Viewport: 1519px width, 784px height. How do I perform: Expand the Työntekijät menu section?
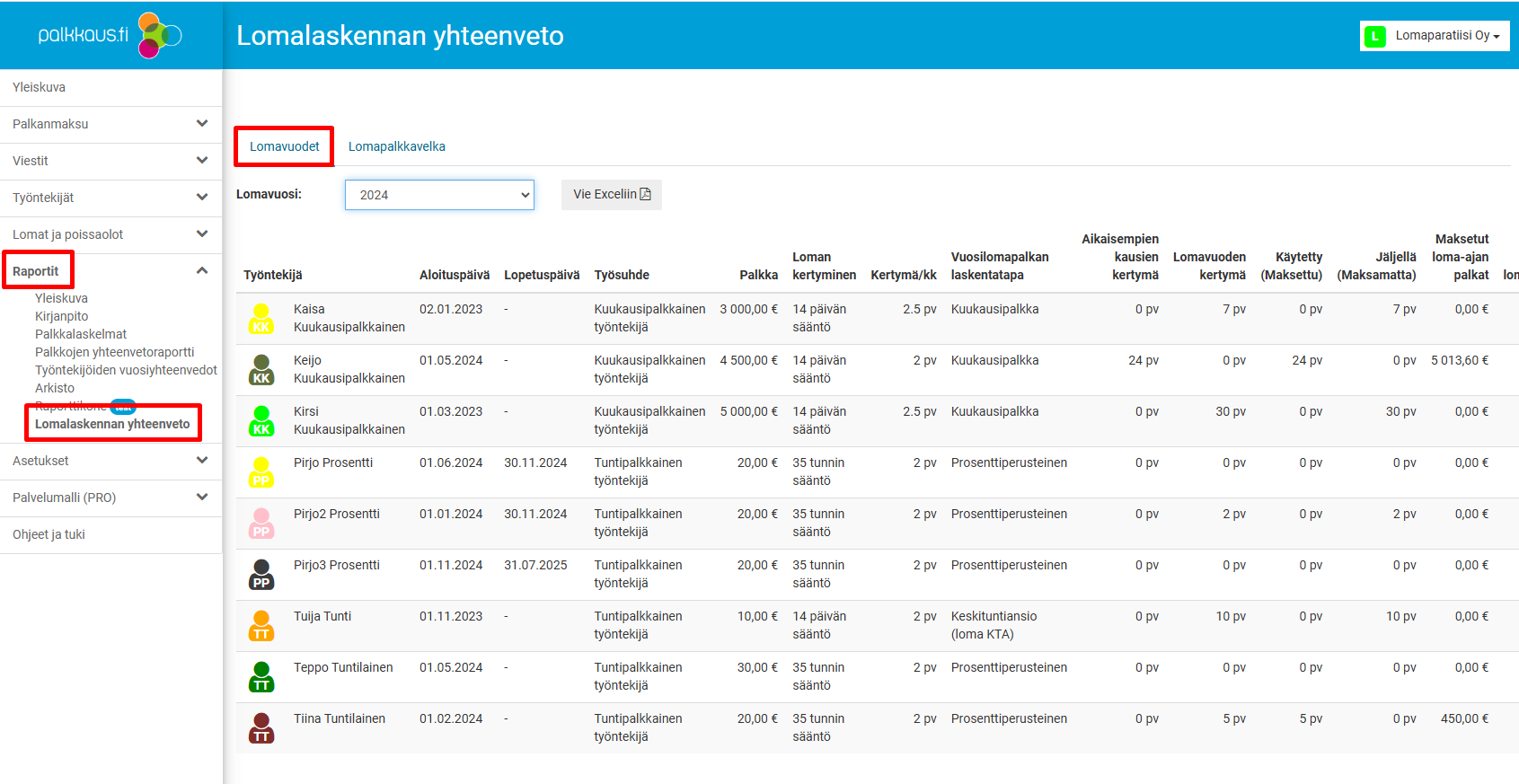[x=202, y=198]
